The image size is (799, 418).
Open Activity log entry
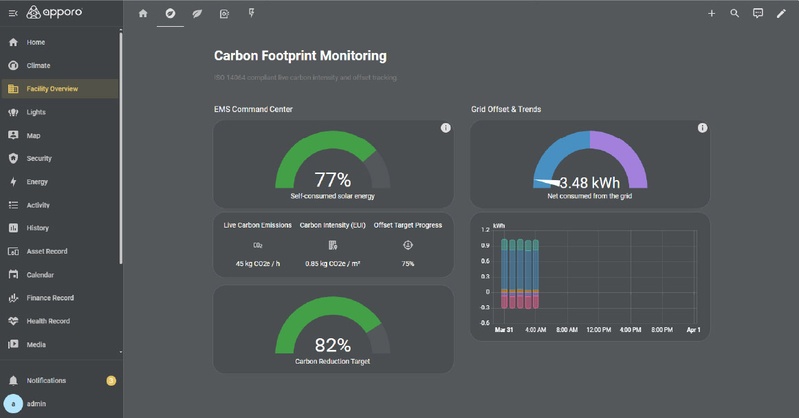tap(38, 205)
